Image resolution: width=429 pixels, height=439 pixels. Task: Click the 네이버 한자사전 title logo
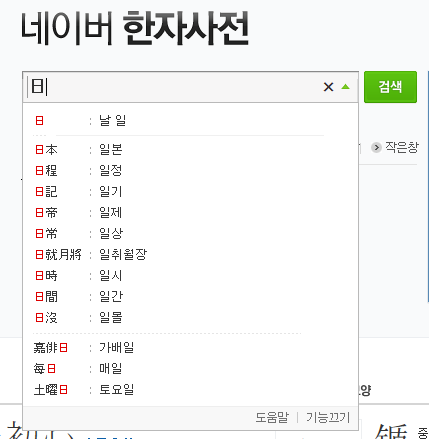135,28
